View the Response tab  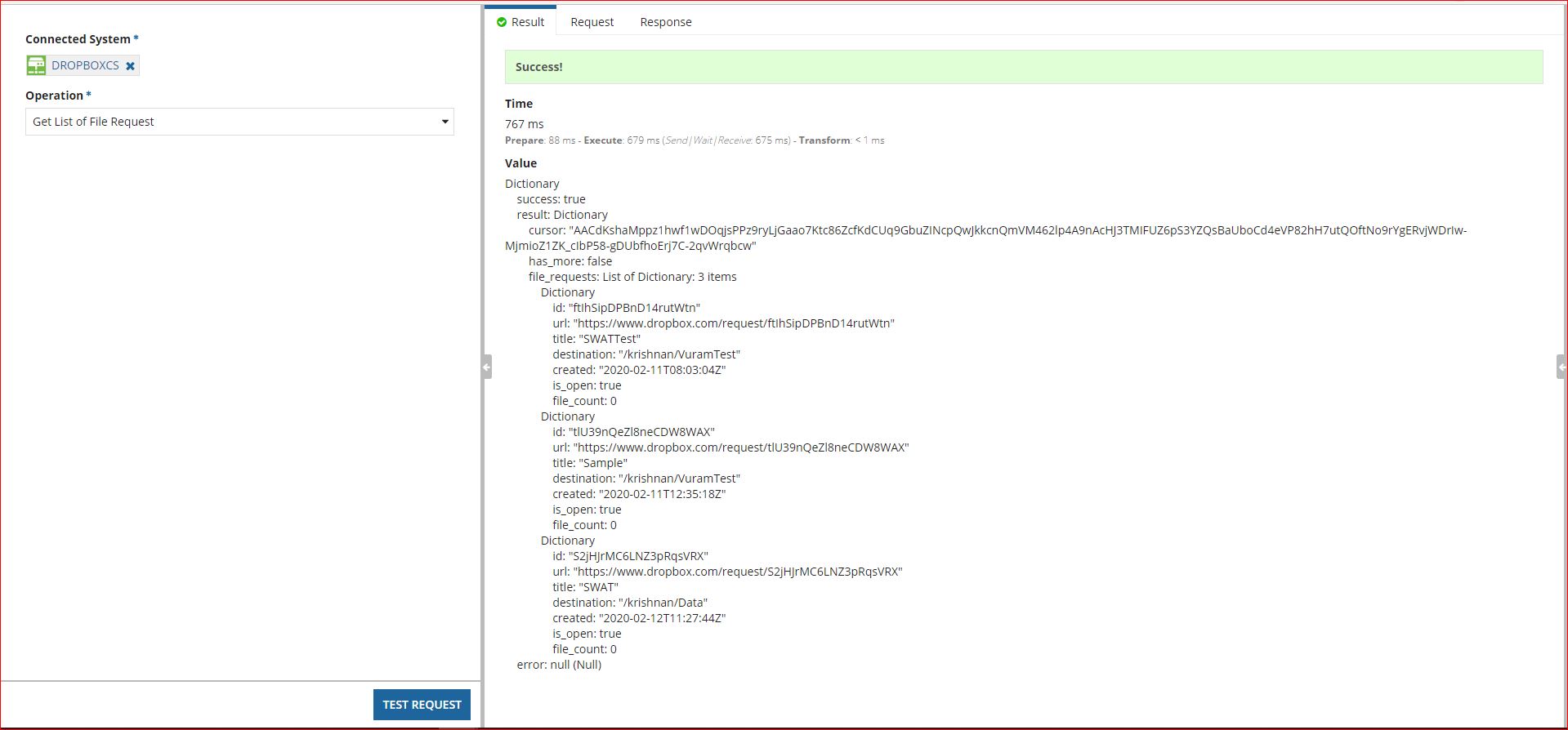665,22
